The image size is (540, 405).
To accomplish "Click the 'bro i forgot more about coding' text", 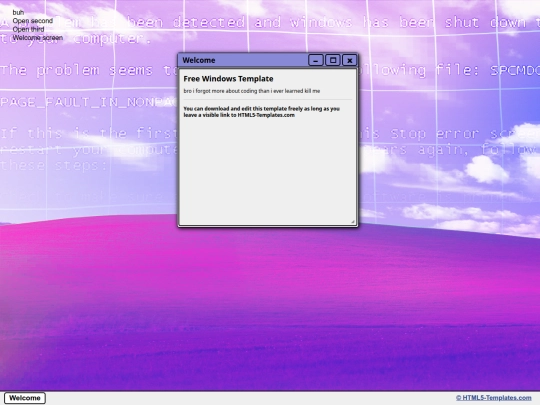I will pyautogui.click(x=252, y=91).
